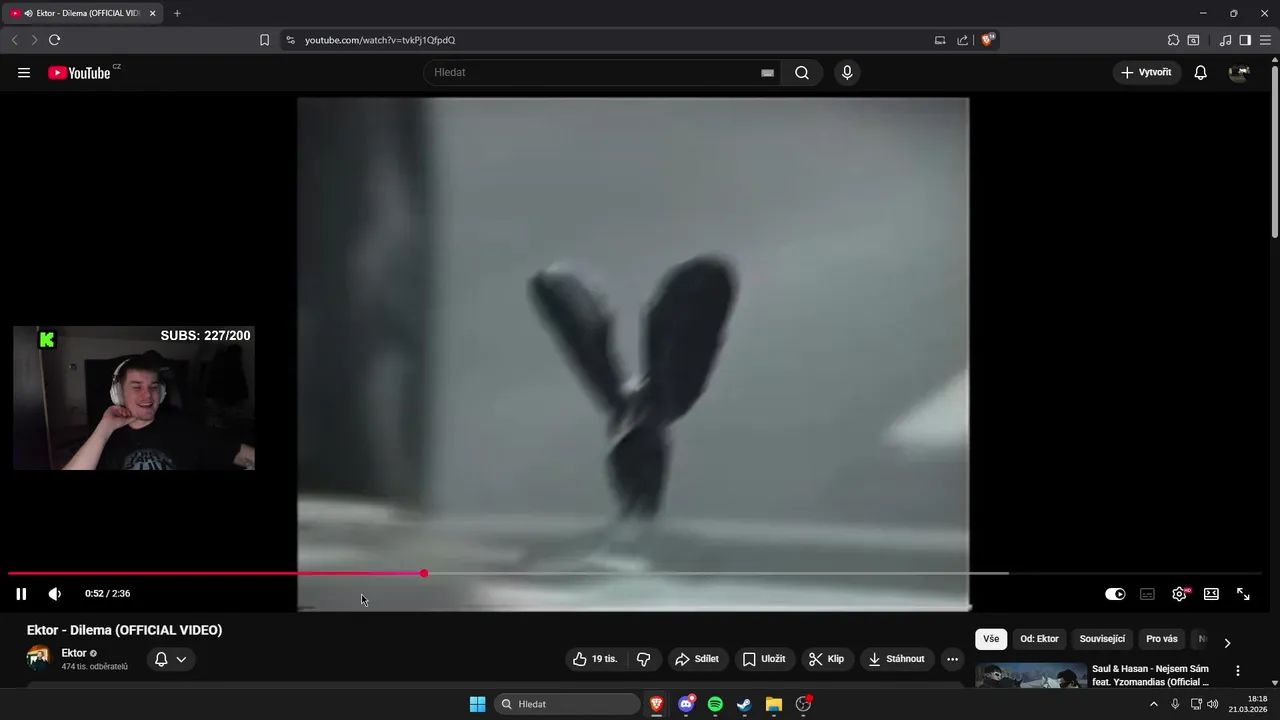
Task: Open Brave Shields lion icon
Action: click(988, 40)
